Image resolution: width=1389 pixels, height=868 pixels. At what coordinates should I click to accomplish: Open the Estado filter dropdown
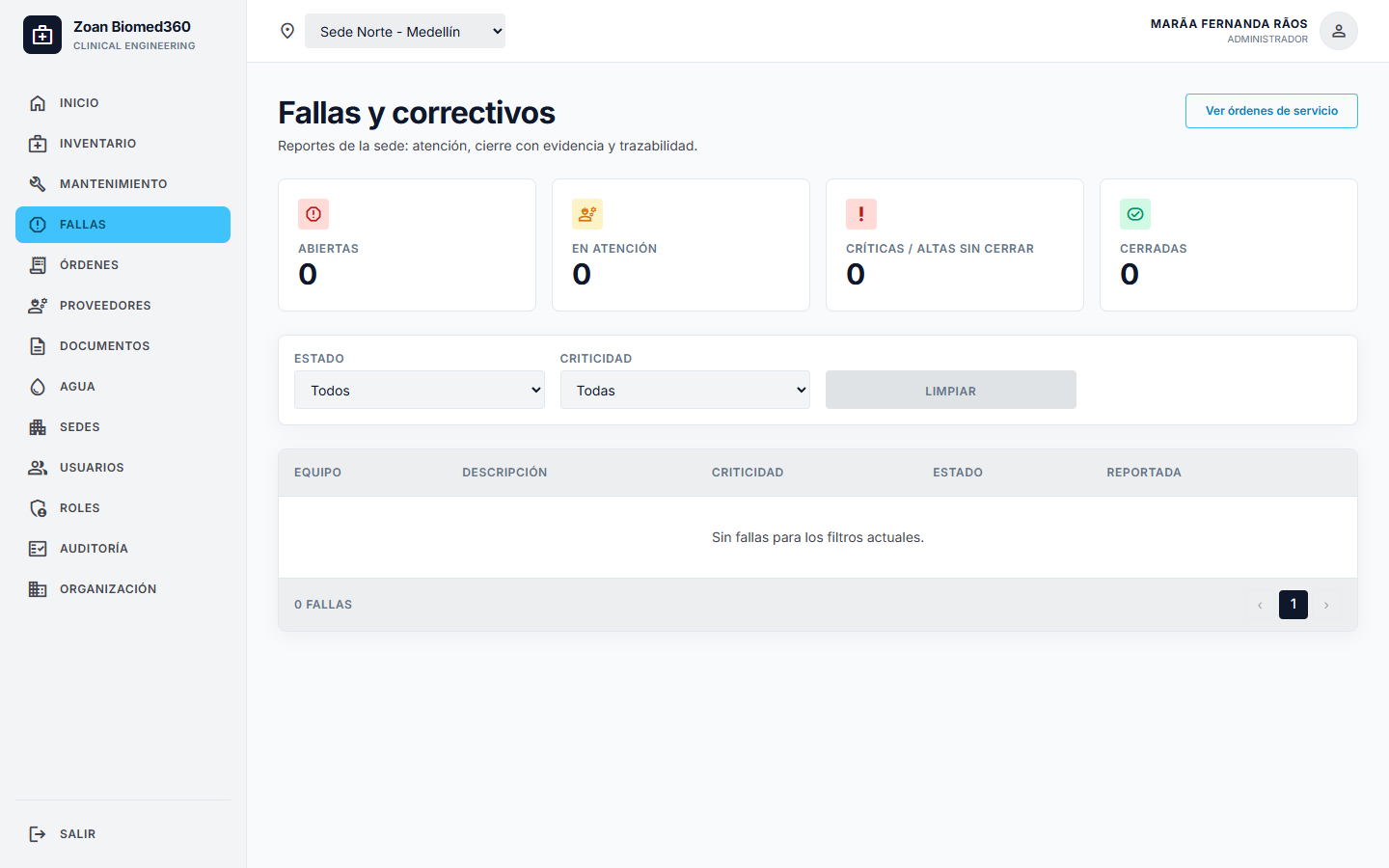(x=420, y=390)
